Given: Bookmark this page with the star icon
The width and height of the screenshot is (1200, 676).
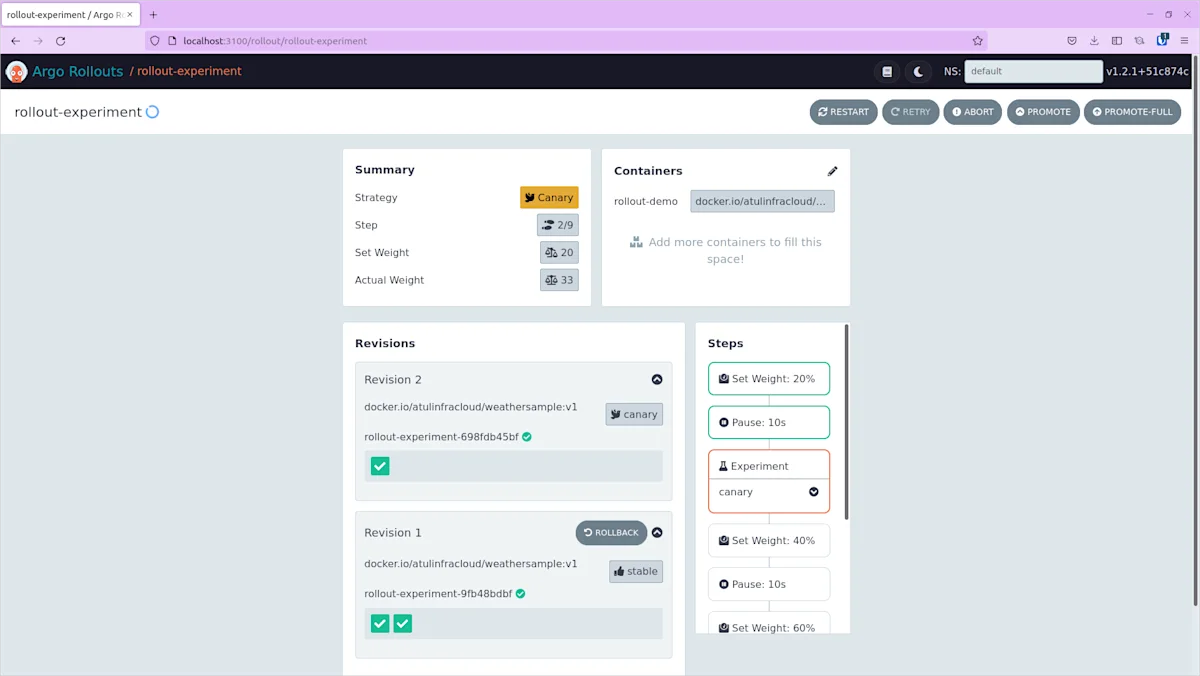Looking at the screenshot, I should [x=977, y=41].
